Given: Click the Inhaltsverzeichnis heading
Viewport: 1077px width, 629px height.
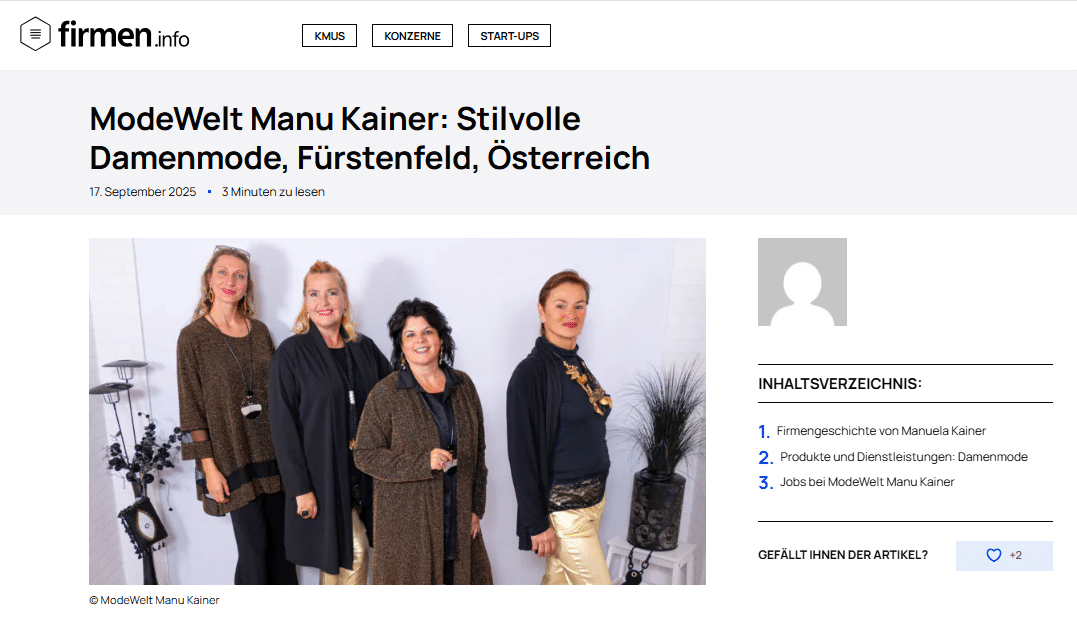Looking at the screenshot, I should point(840,384).
